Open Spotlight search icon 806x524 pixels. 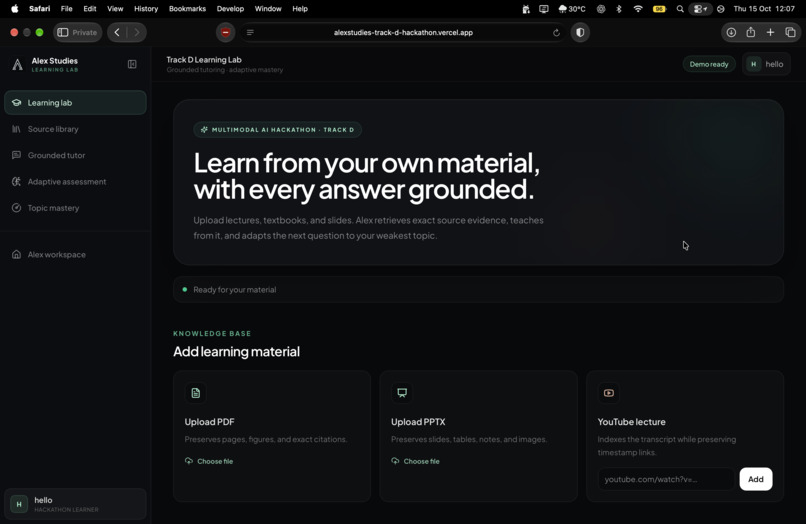coord(680,9)
